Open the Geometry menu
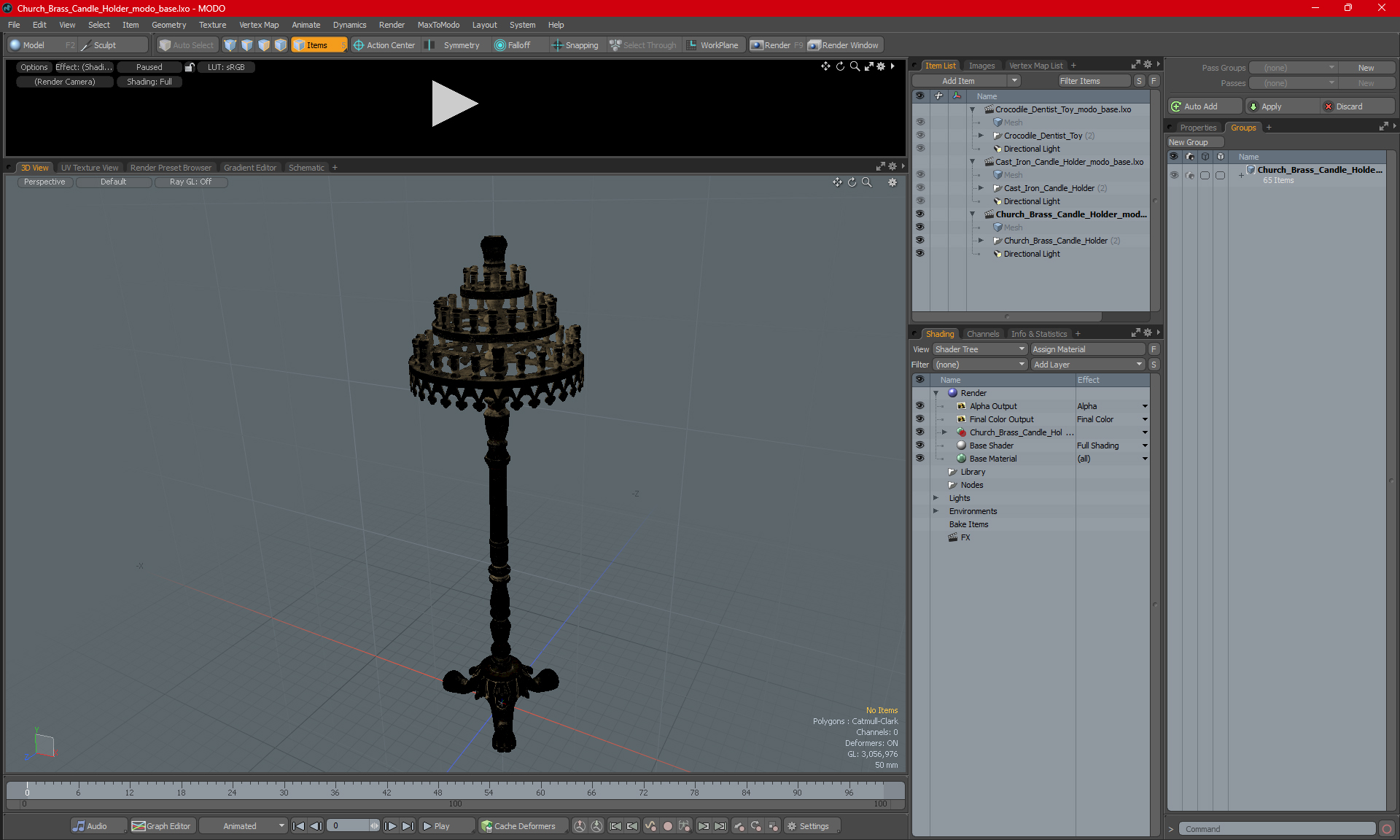Screen dimensions: 1400x840 pyautogui.click(x=168, y=25)
